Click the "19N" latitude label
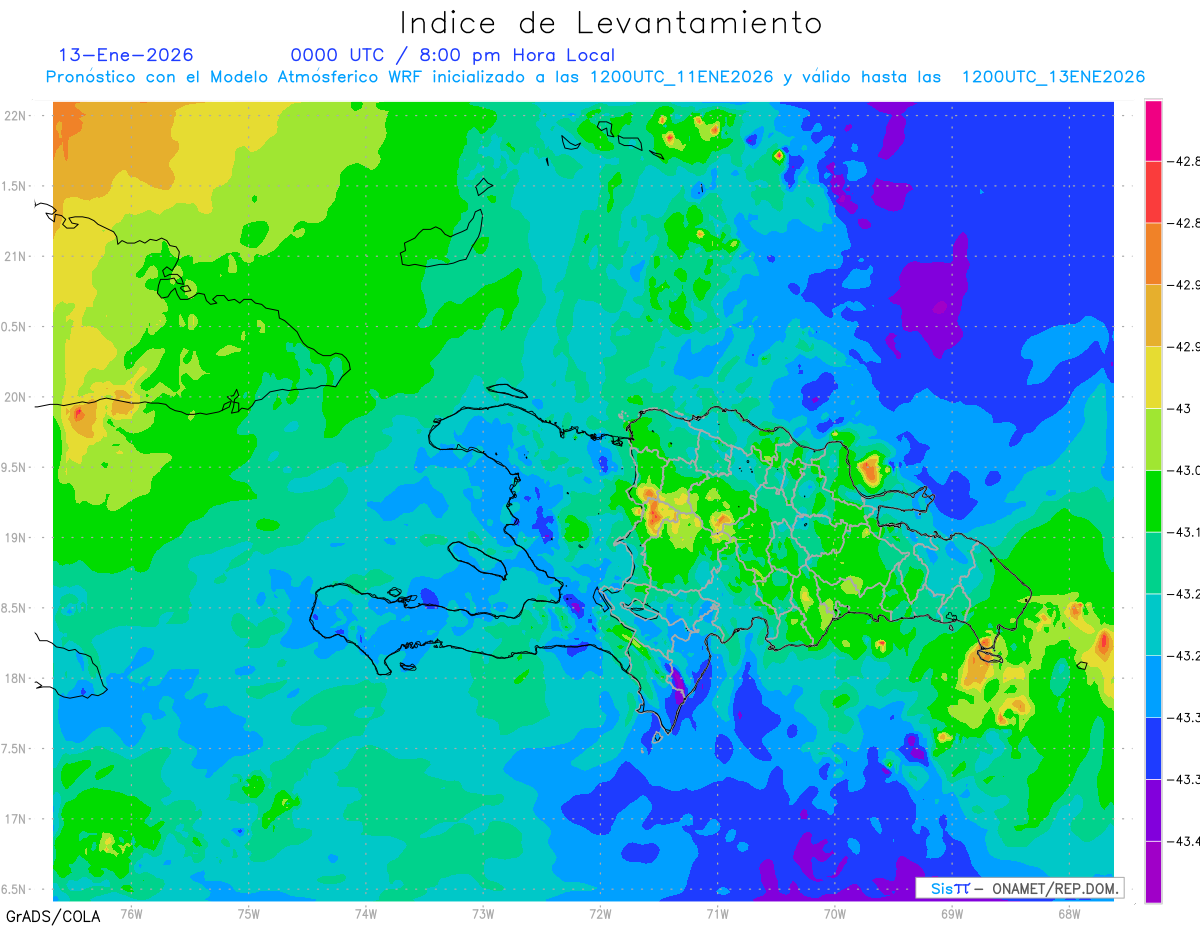 pos(17,538)
